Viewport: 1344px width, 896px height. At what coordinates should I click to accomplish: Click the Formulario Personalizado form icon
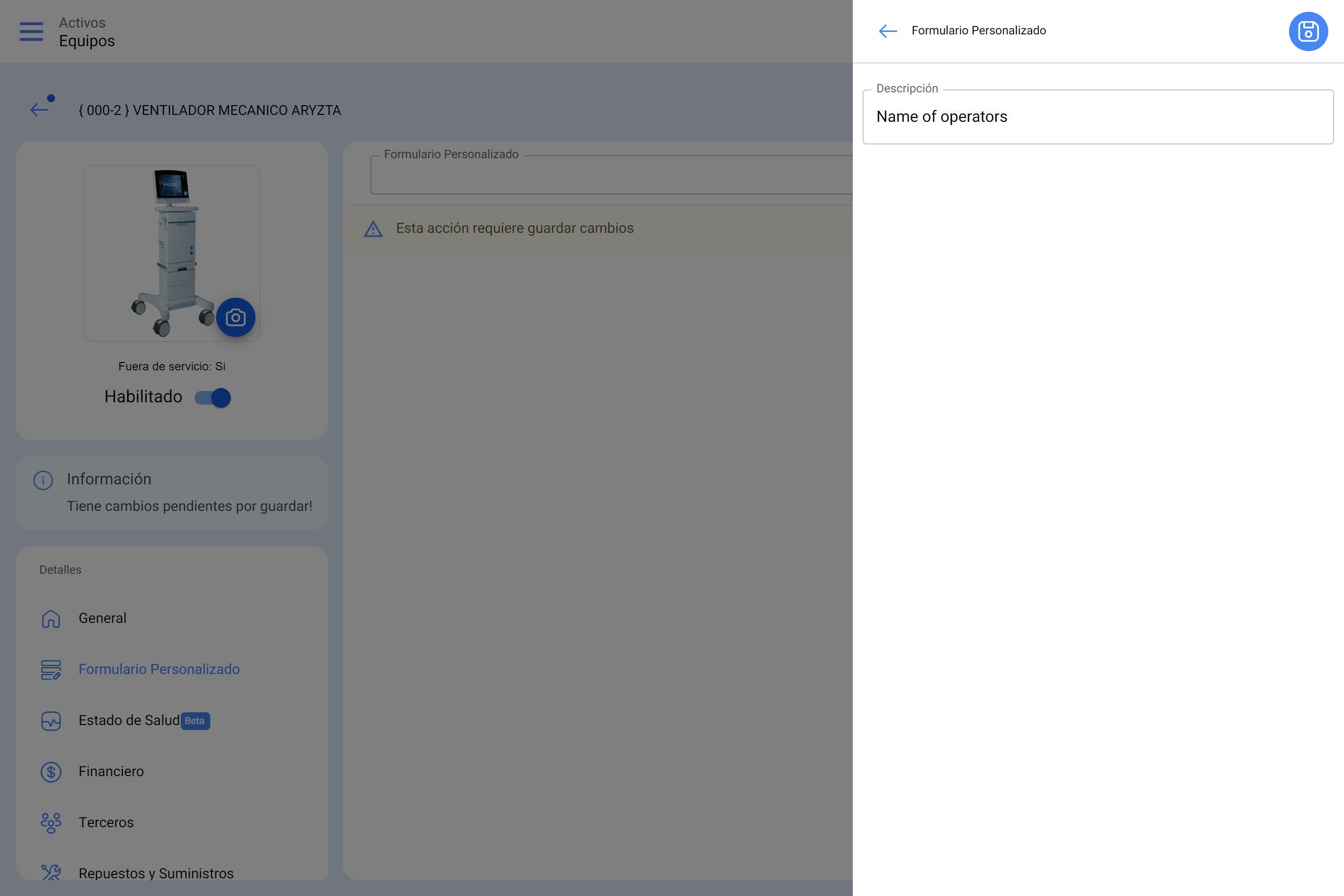[51, 670]
